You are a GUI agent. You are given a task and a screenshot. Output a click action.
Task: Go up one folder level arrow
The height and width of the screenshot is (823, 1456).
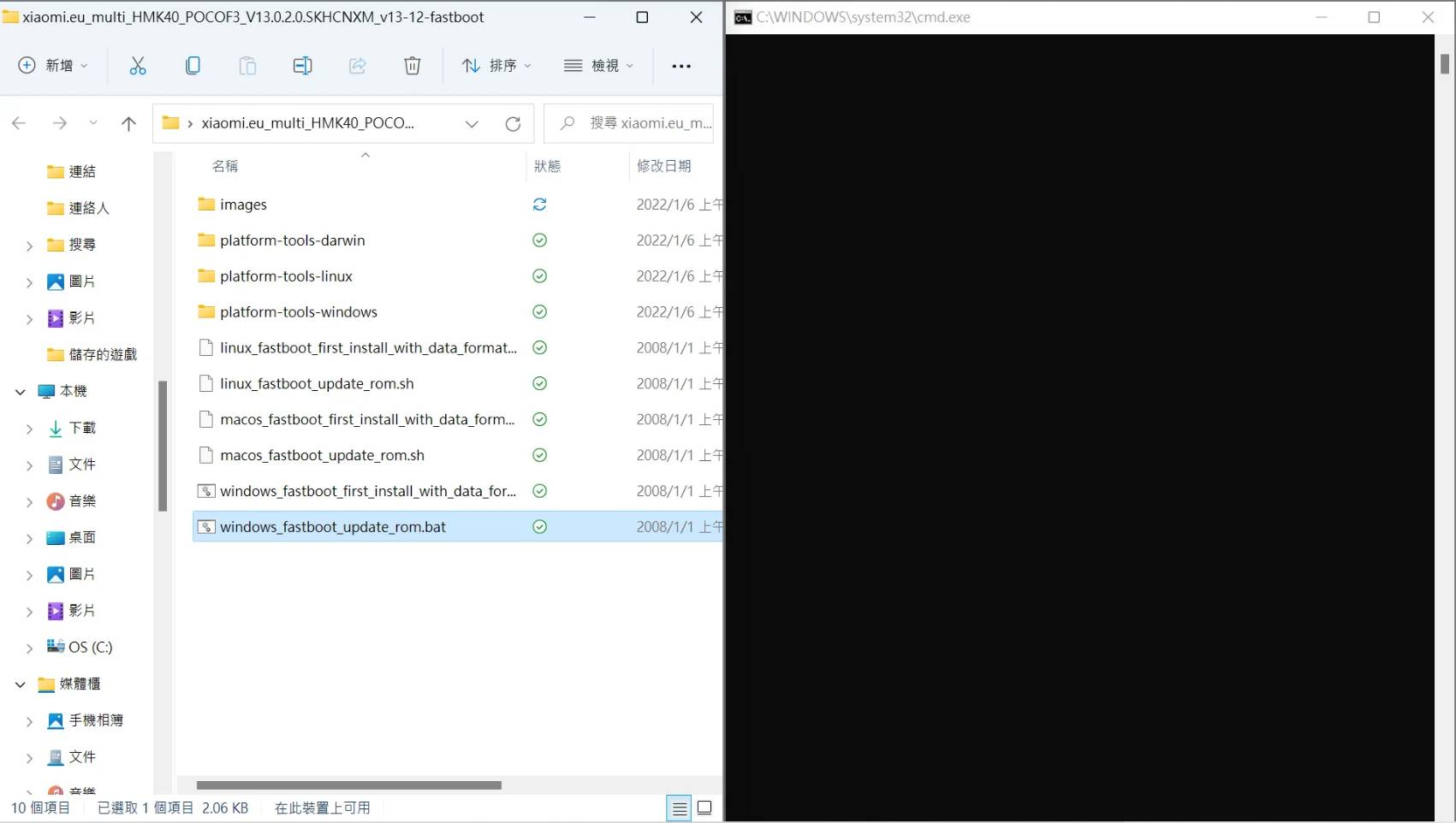128,123
